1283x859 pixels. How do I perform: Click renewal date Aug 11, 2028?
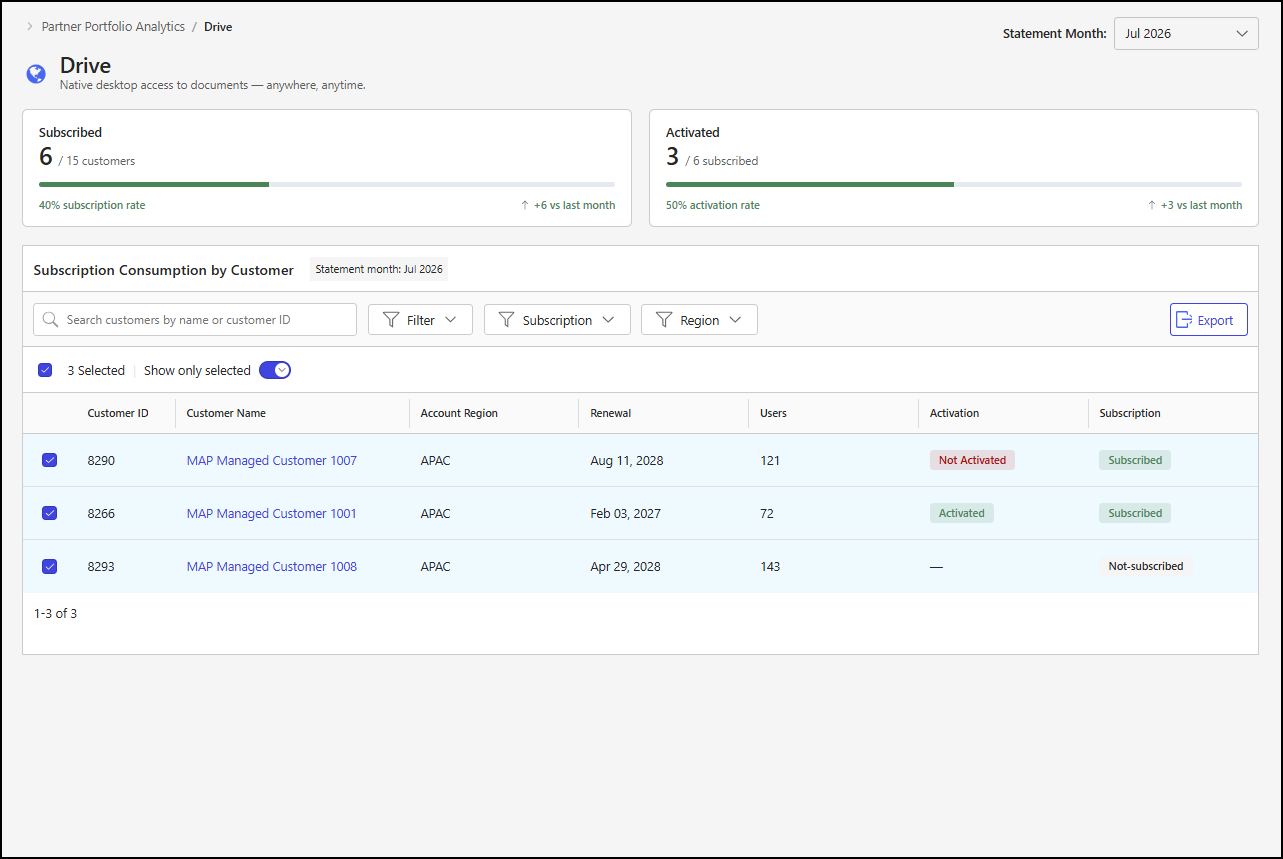coord(627,460)
